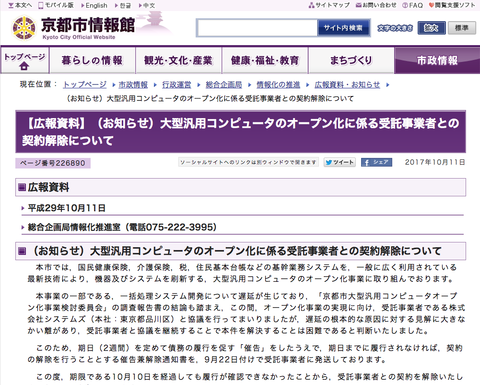This screenshot has width=480, height=385.
Task: Open the FAQ icon link
Action: pyautogui.click(x=412, y=5)
